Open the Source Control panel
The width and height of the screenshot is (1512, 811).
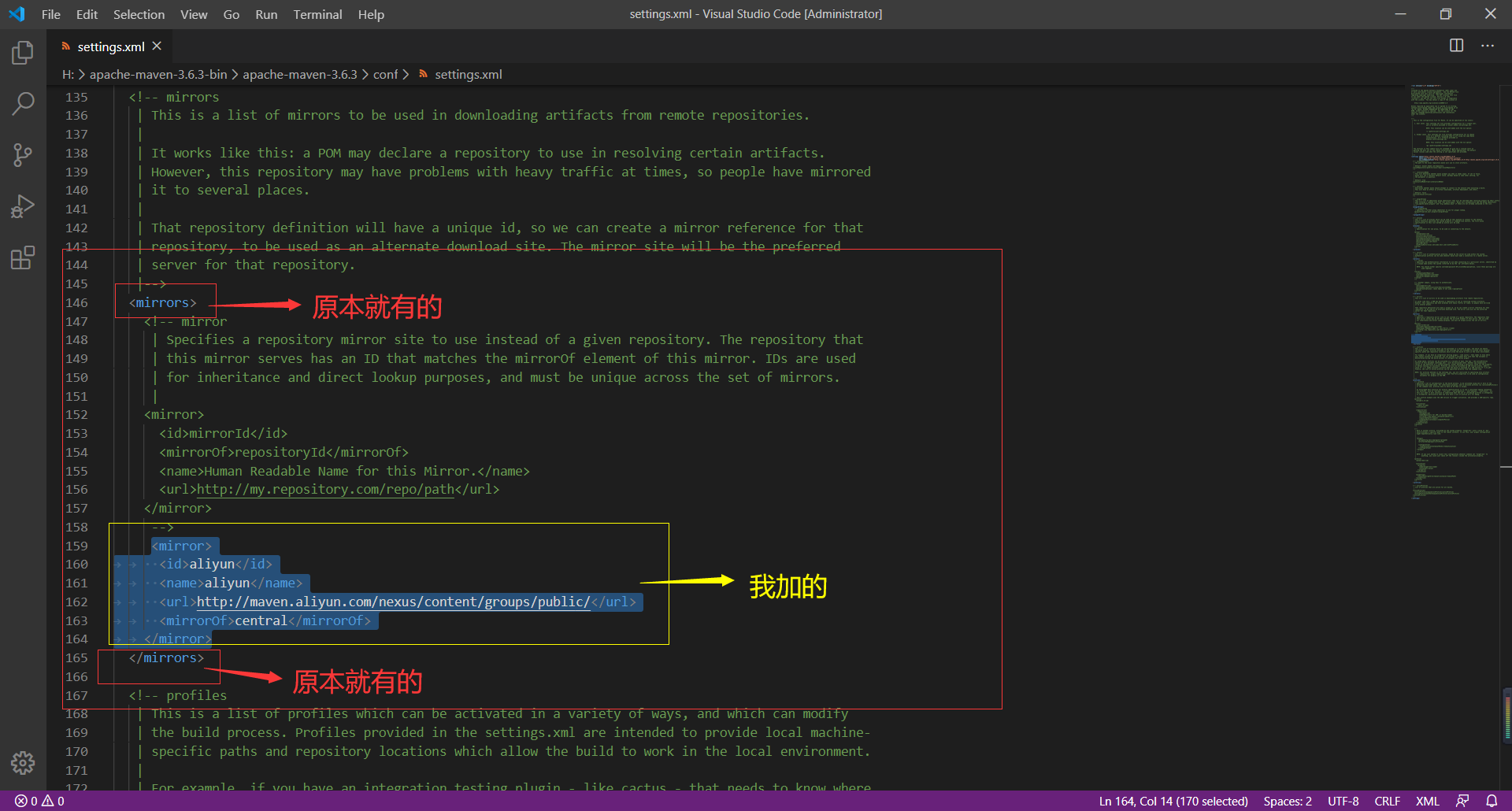(x=22, y=154)
